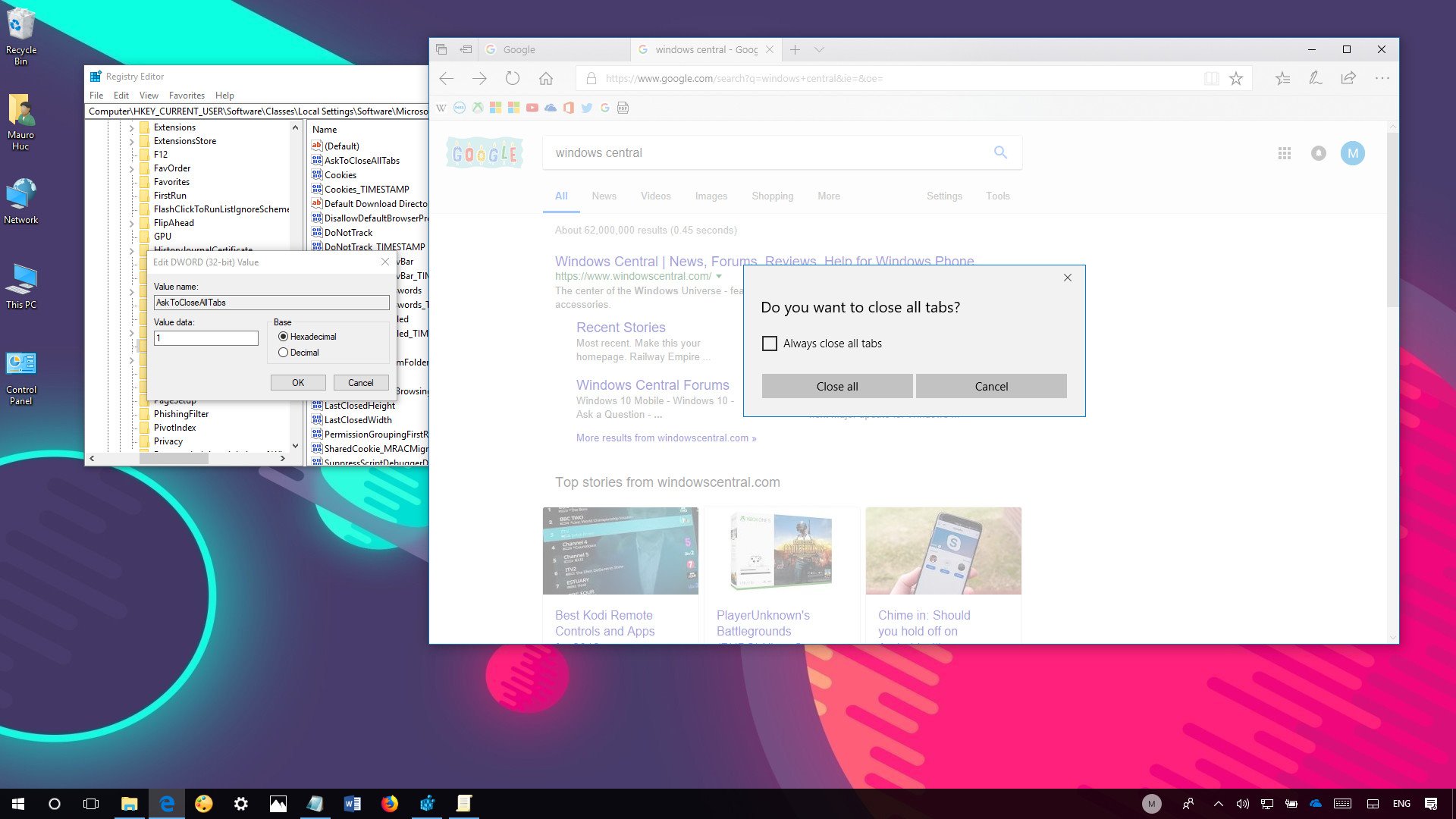Click the Windows Central search result link
The height and width of the screenshot is (819, 1456).
click(763, 261)
